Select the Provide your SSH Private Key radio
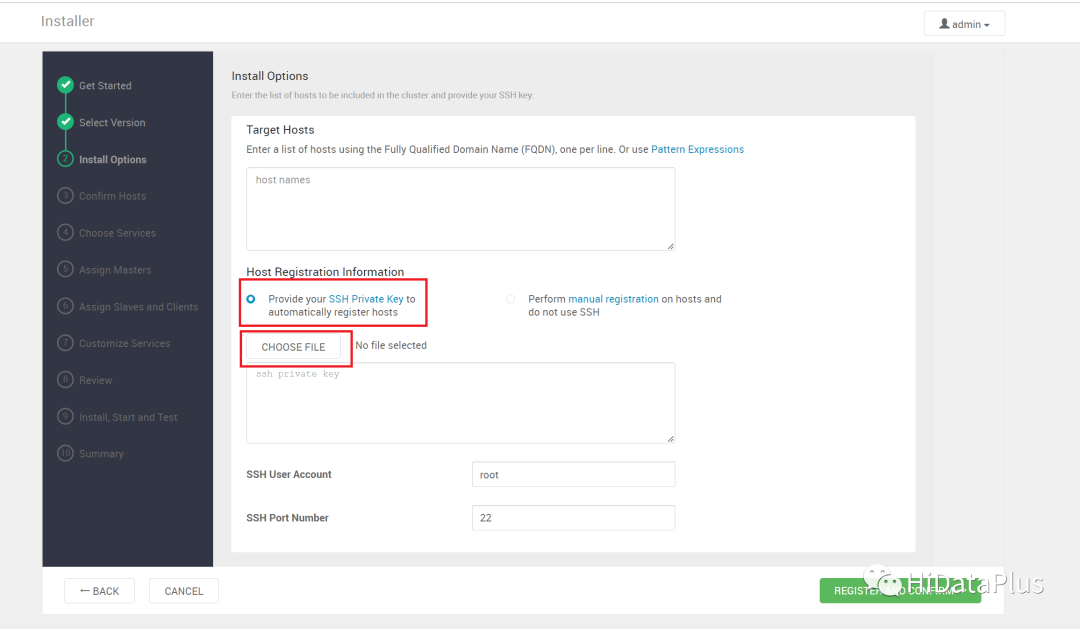 (251, 299)
